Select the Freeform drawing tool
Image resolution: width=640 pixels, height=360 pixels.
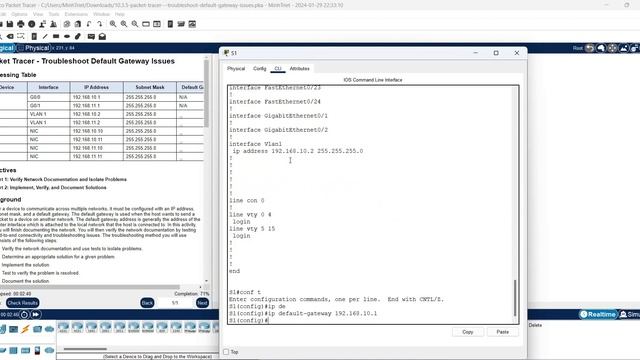click(78, 37)
